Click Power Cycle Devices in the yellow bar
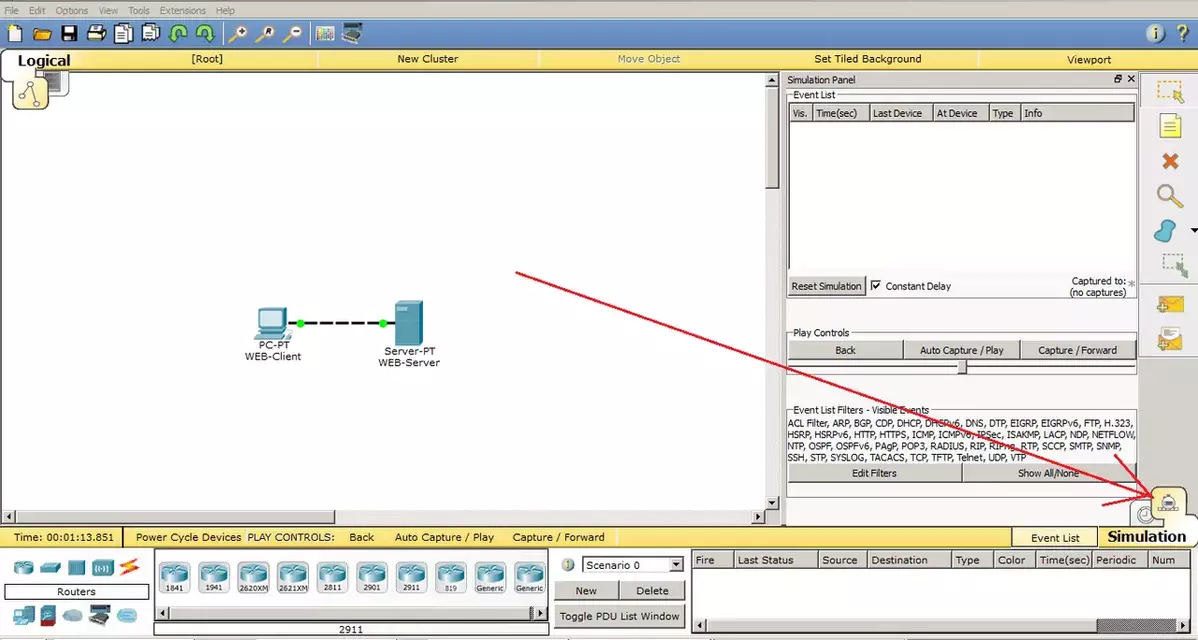Screen dimensions: 1198x640 point(188,537)
